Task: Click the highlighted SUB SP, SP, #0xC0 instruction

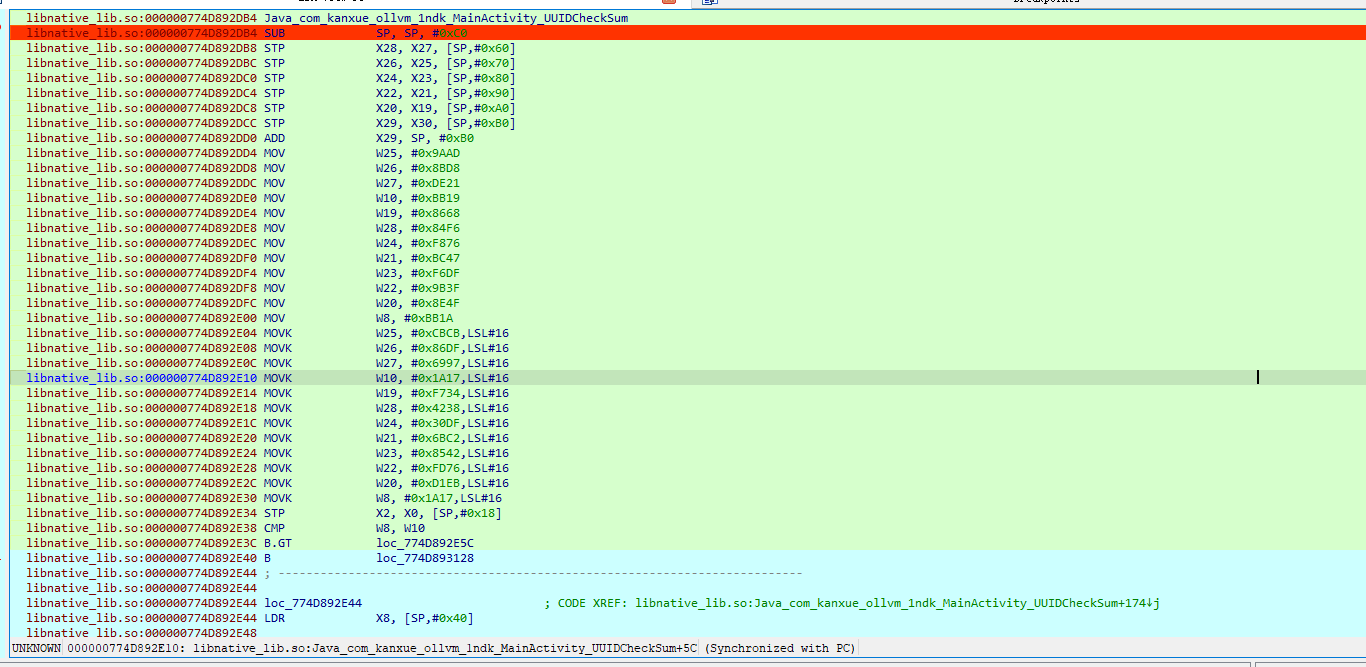Action: (x=687, y=33)
